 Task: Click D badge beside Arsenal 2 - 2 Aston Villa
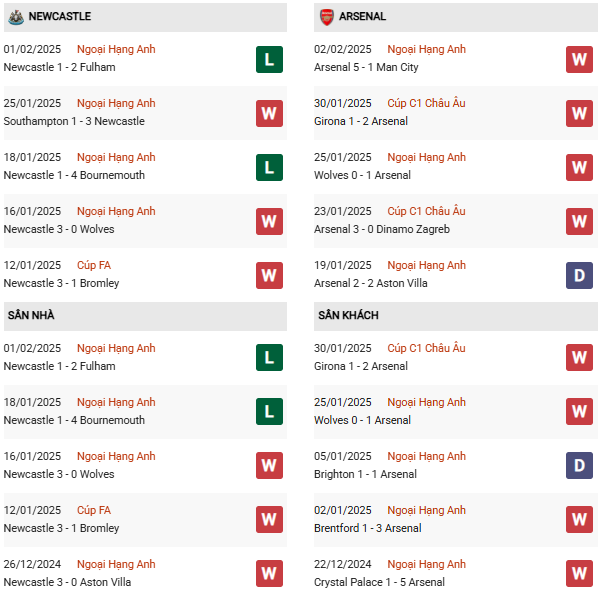click(579, 275)
